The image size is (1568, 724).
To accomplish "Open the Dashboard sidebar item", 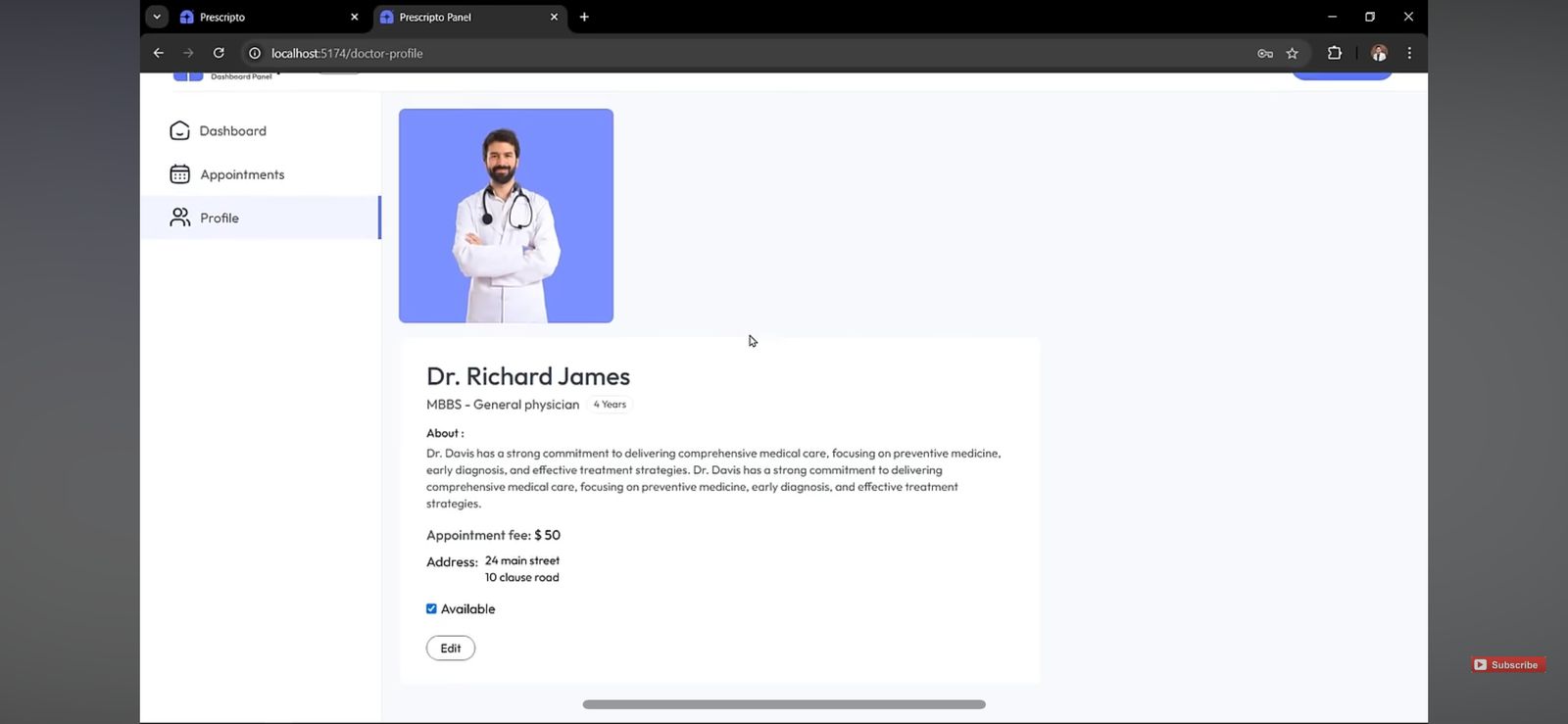I will [x=261, y=130].
